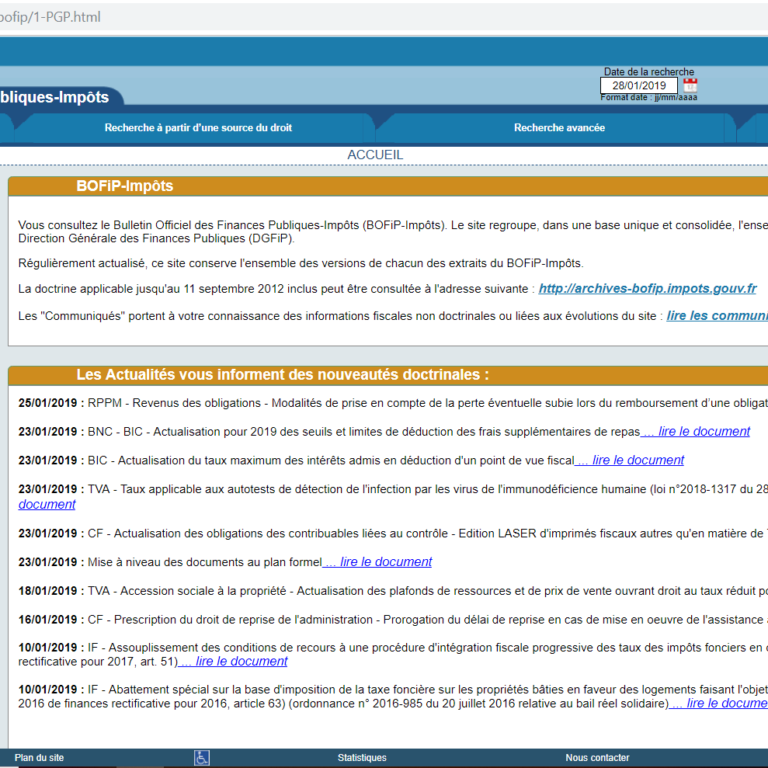Viewport: 768px width, 768px height.
Task: Click the browser address bar URL
Action: (x=50, y=17)
